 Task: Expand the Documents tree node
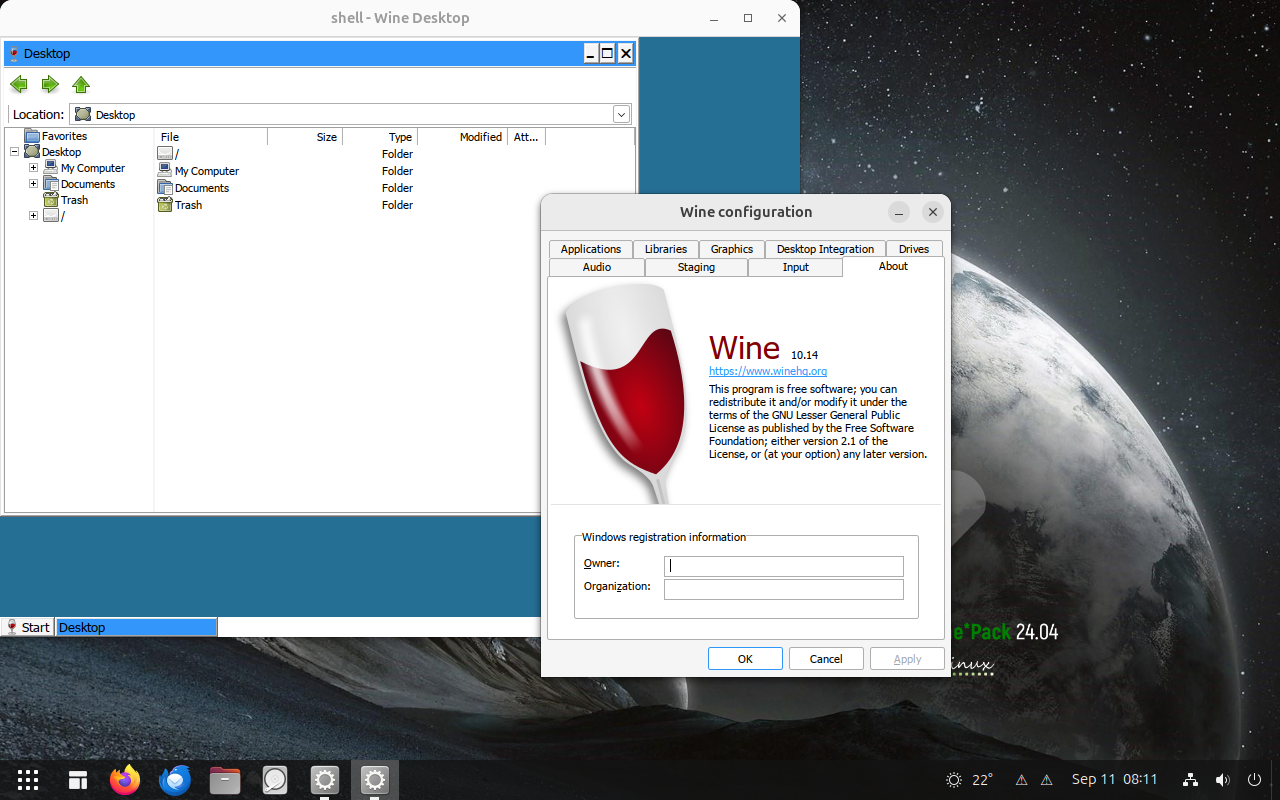(x=33, y=184)
